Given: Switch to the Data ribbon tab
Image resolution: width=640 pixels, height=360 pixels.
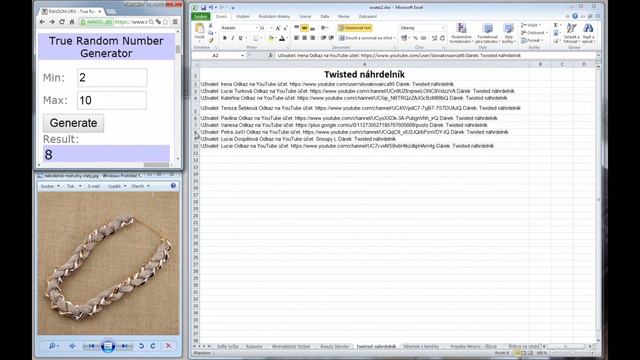Looking at the screenshot, I should point(325,16).
